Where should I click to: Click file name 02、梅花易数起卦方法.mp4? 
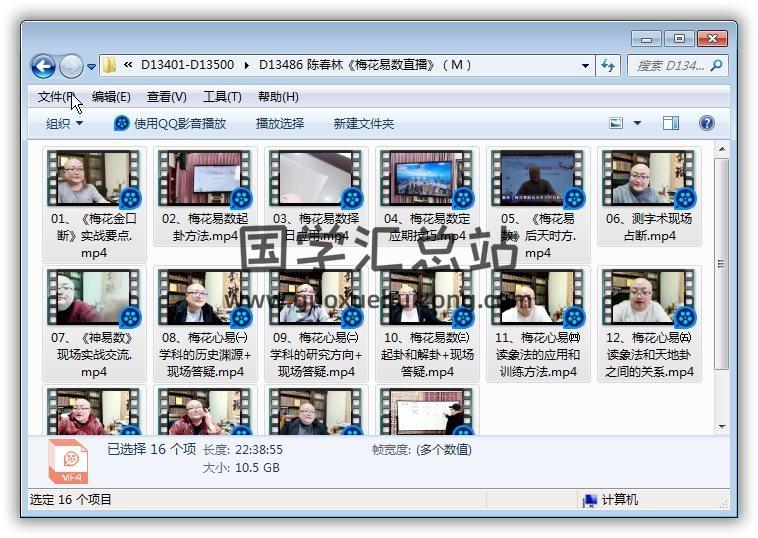tap(205, 227)
